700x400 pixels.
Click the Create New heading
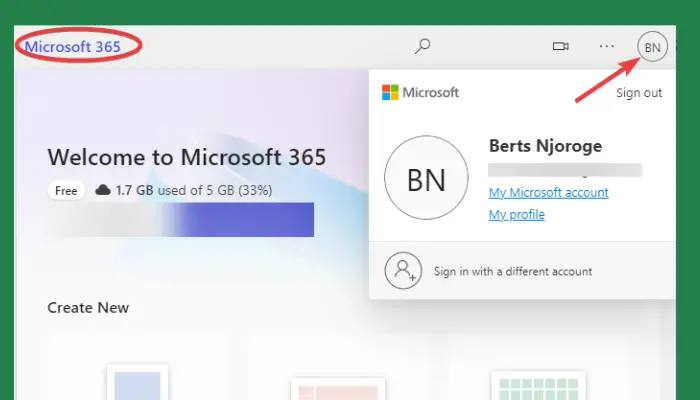[88, 308]
